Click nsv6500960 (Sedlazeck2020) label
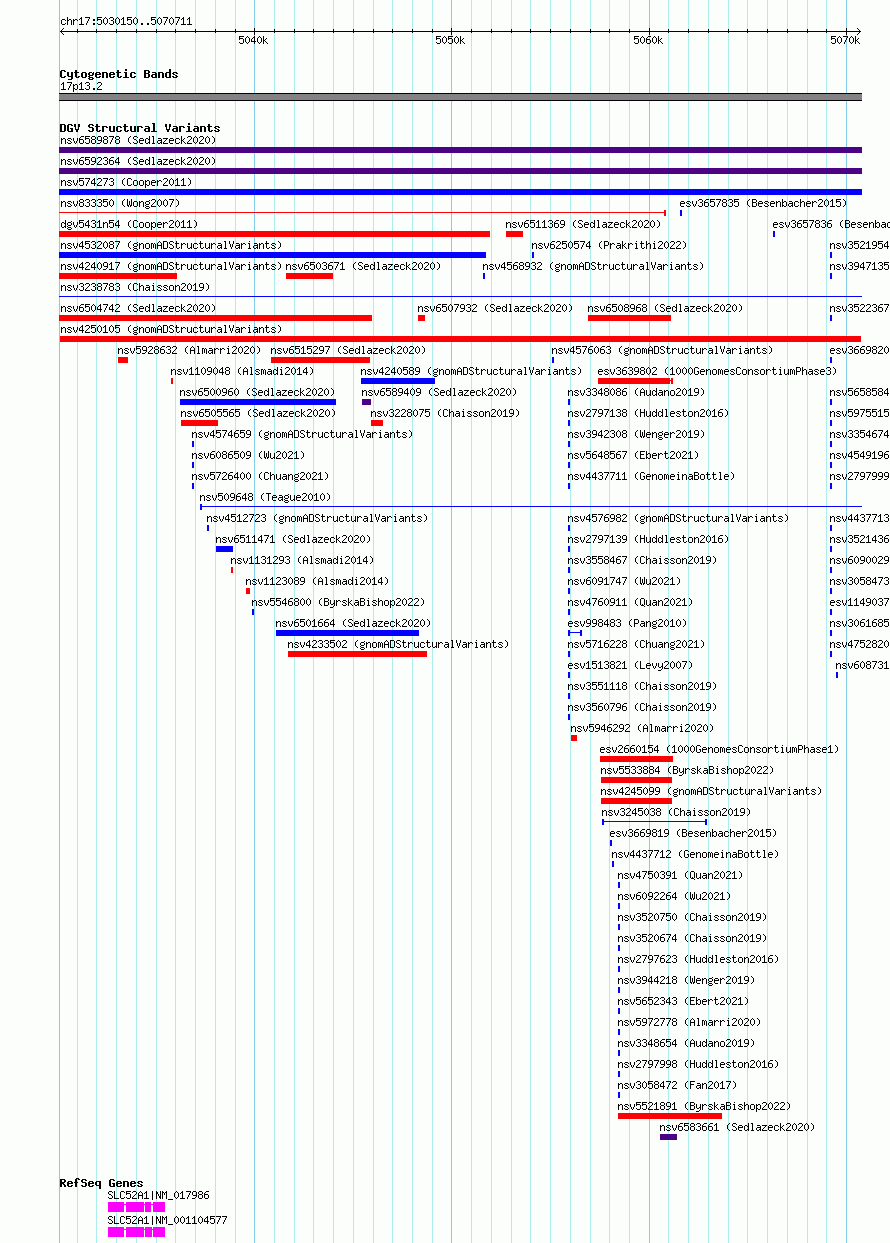This screenshot has width=890, height=1243. tap(258, 392)
